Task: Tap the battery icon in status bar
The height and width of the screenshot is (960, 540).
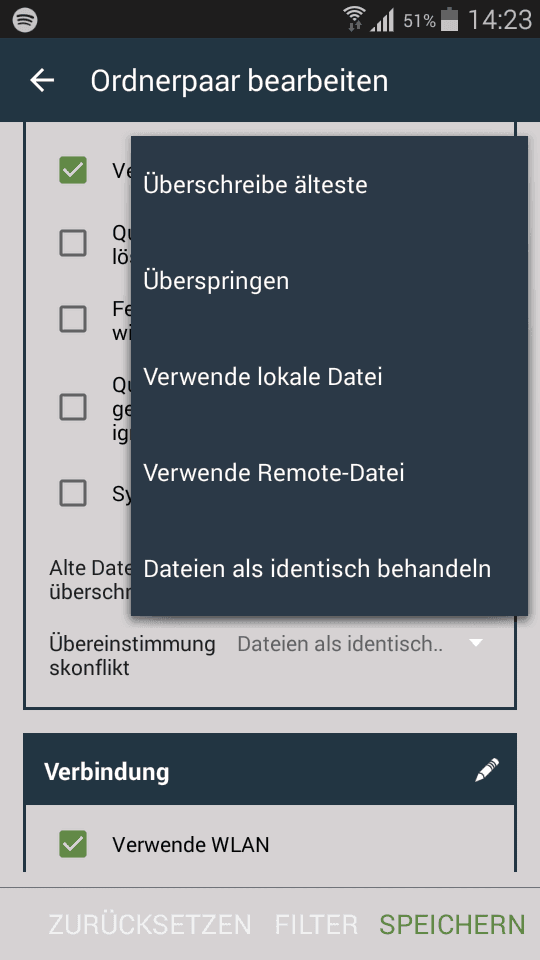Action: pyautogui.click(x=449, y=19)
